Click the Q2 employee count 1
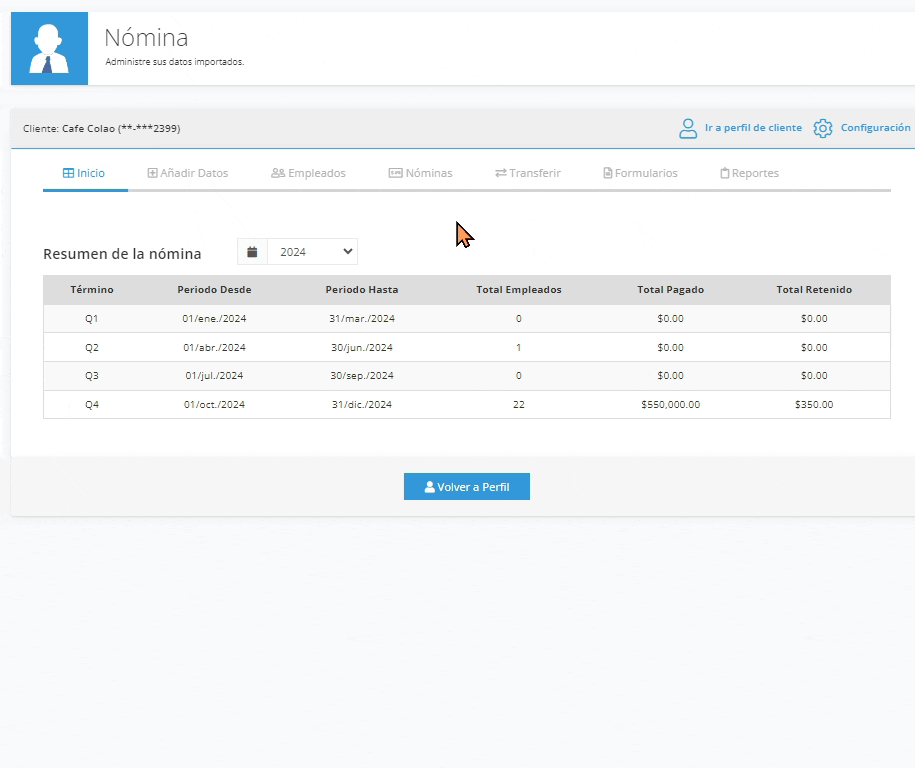This screenshot has width=915, height=768. pyautogui.click(x=518, y=348)
